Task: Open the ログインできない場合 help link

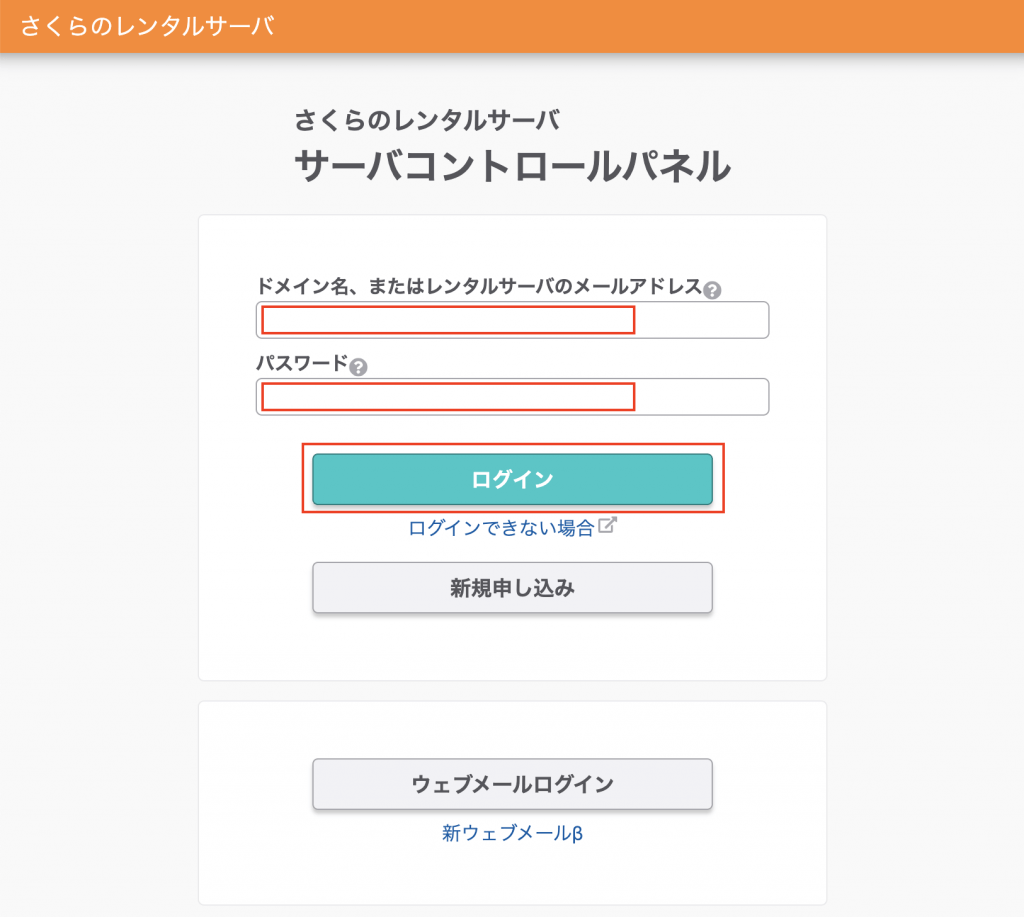Action: (502, 528)
